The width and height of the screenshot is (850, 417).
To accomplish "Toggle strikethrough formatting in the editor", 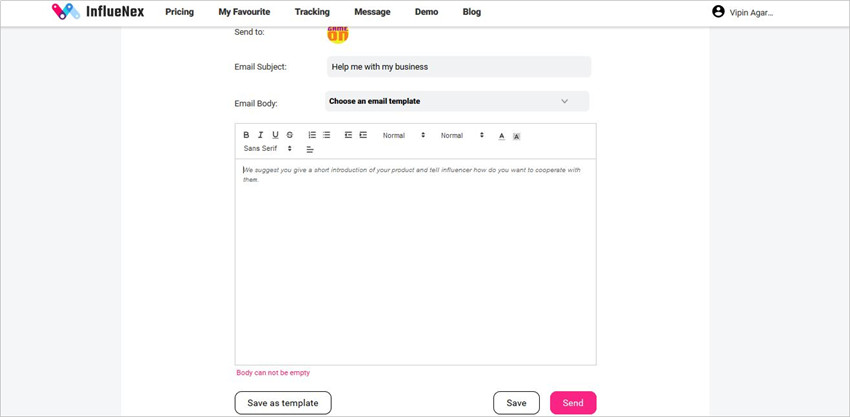I will [289, 135].
